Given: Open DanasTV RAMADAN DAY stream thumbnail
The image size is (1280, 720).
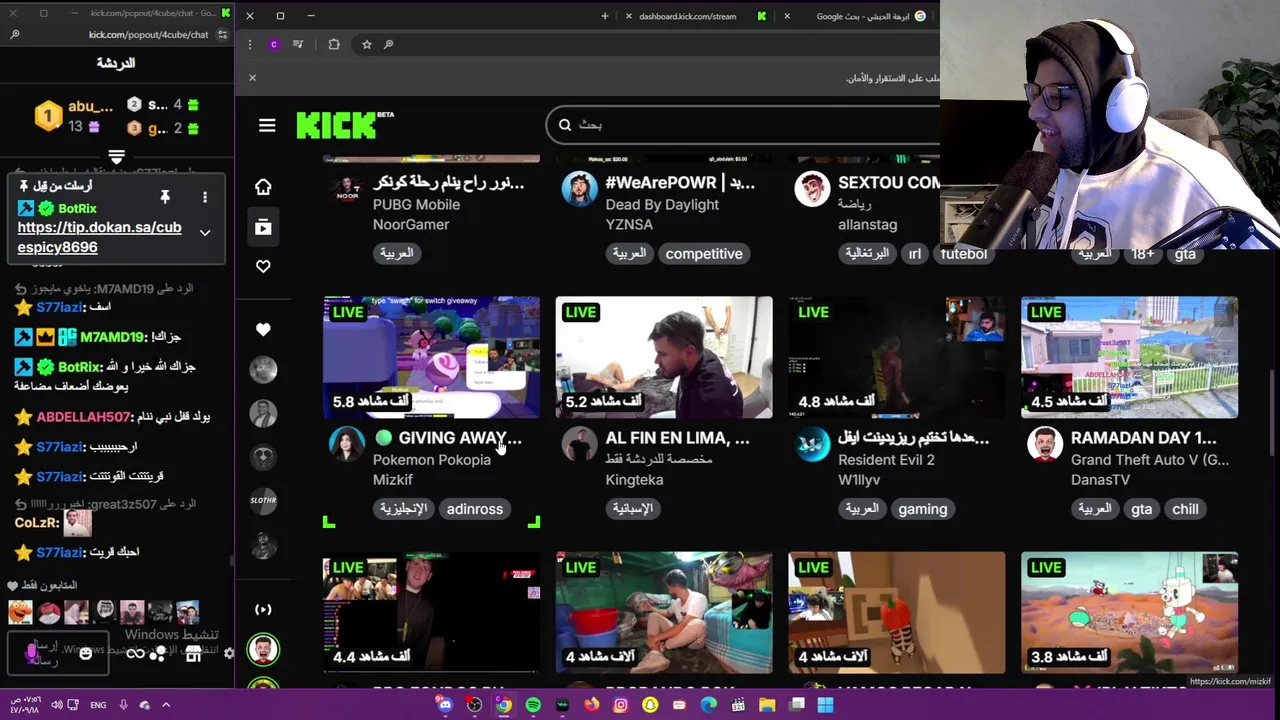Looking at the screenshot, I should (x=1129, y=357).
